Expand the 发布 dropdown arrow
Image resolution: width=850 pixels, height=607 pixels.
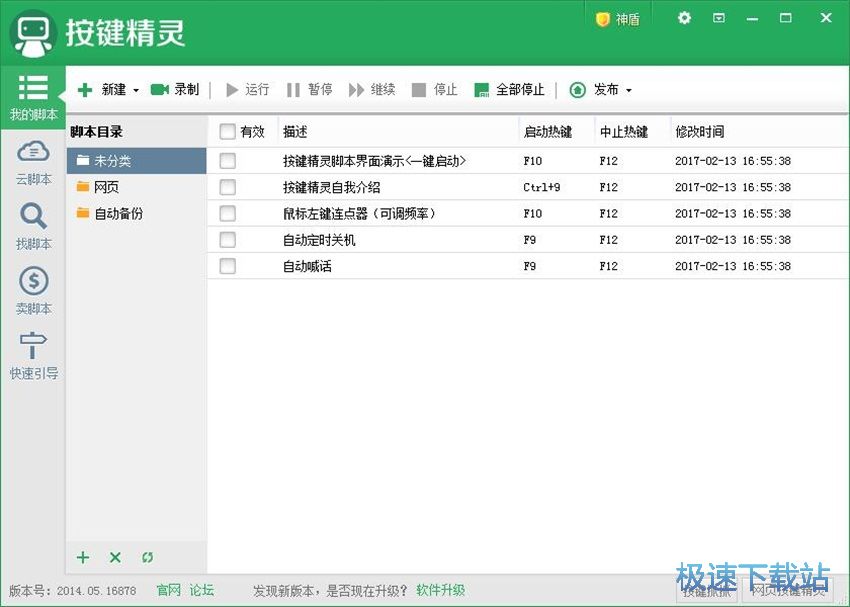629,90
